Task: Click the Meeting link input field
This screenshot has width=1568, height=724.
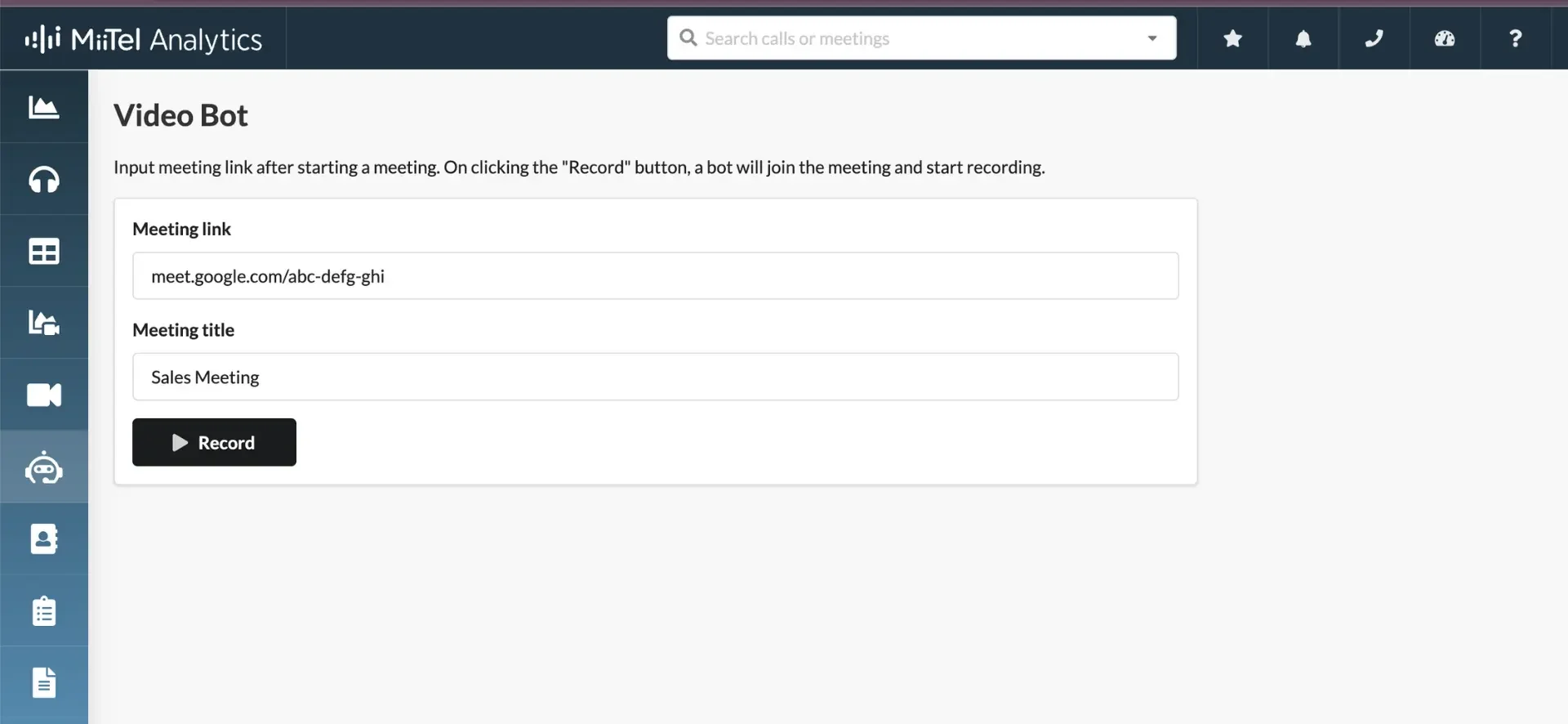Action: (655, 276)
